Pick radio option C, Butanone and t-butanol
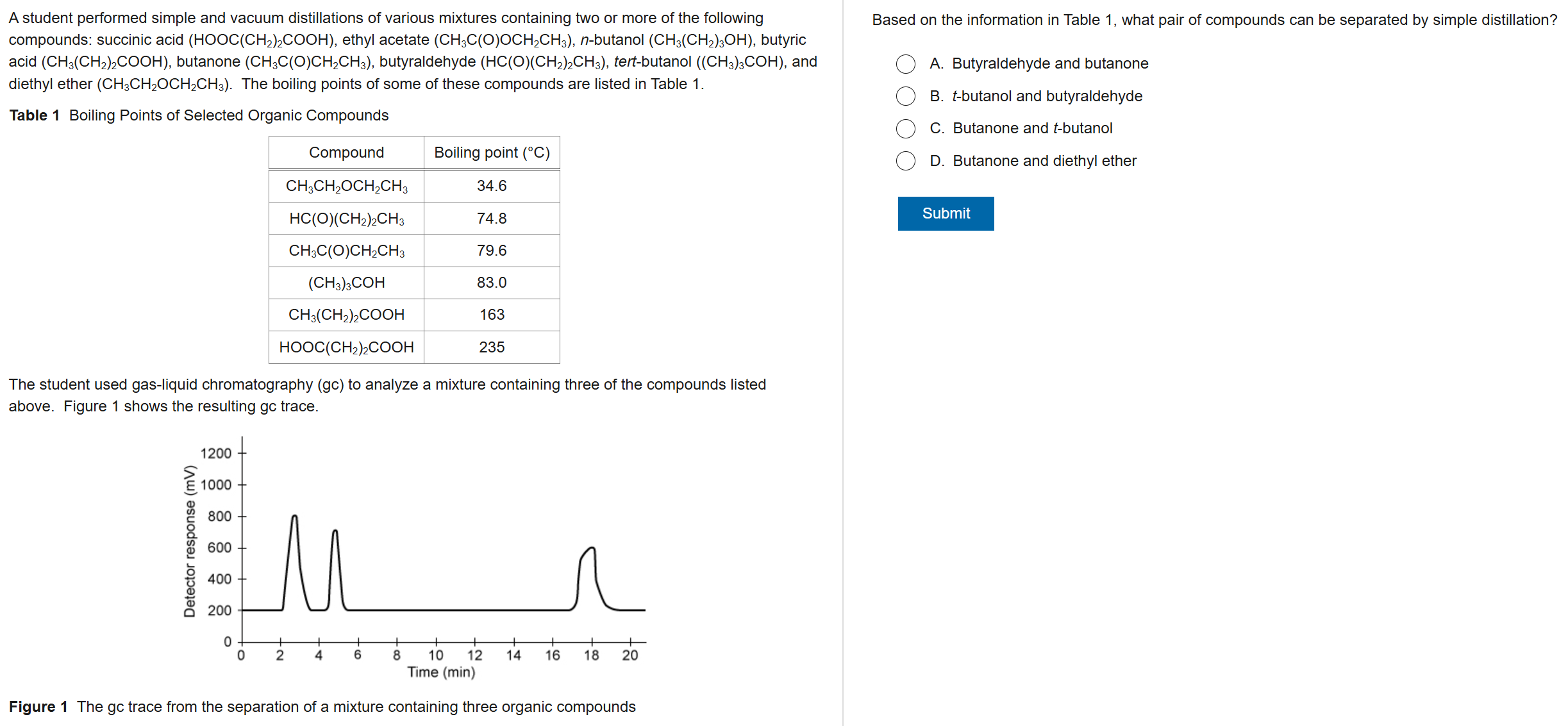Image resolution: width=1568 pixels, height=726 pixels. coord(905,129)
